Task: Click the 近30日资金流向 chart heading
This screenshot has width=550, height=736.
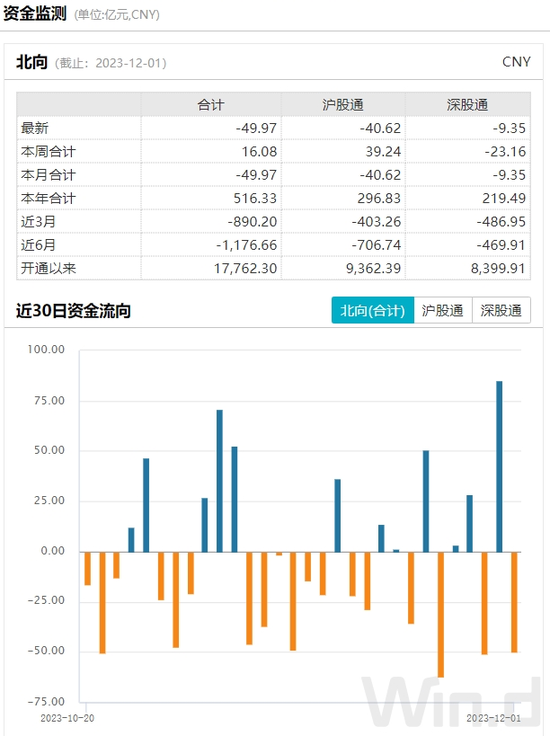Action: tap(73, 311)
